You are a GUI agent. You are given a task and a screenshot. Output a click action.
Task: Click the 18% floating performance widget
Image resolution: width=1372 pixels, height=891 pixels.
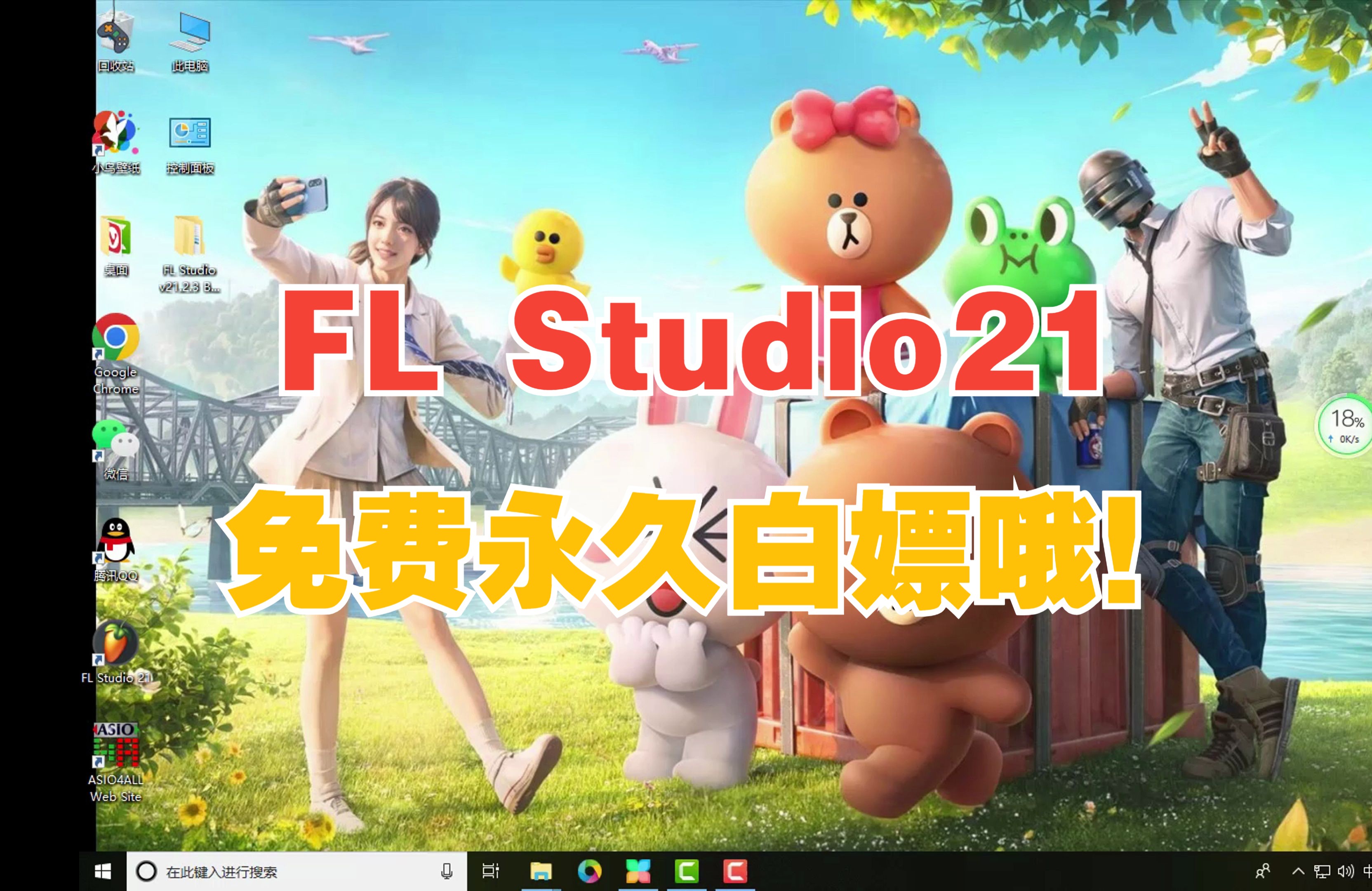click(1345, 426)
